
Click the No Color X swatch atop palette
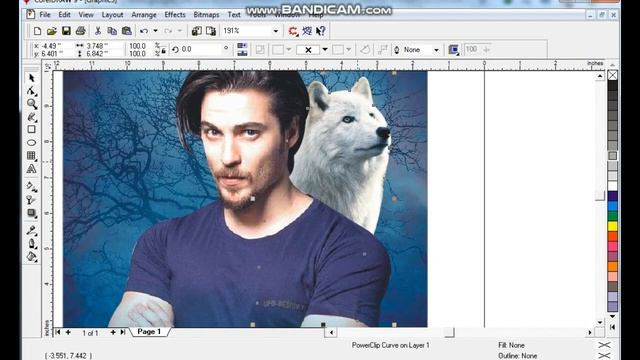[612, 75]
